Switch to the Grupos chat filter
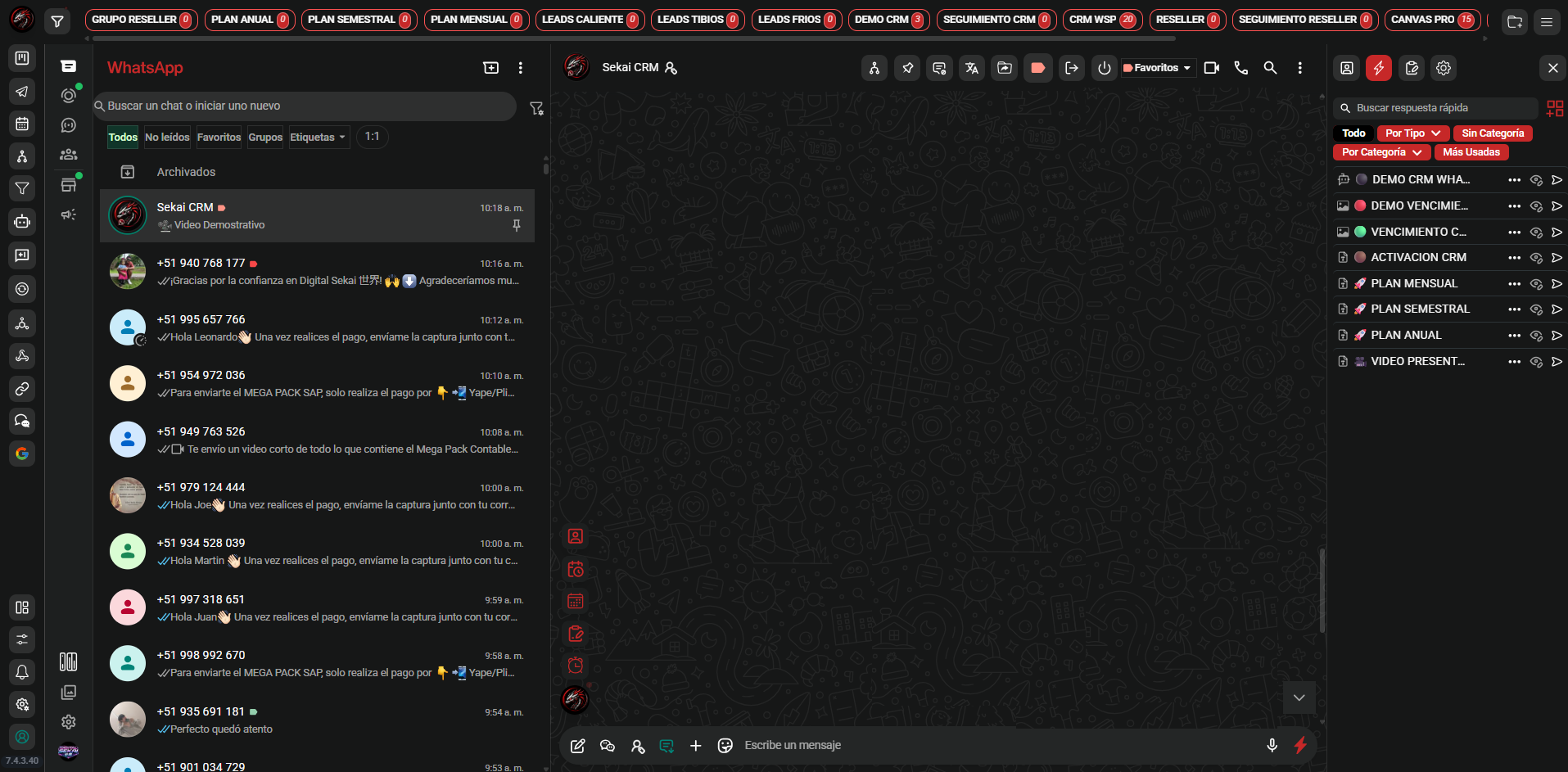Screen dimensions: 1568x772 [265, 138]
